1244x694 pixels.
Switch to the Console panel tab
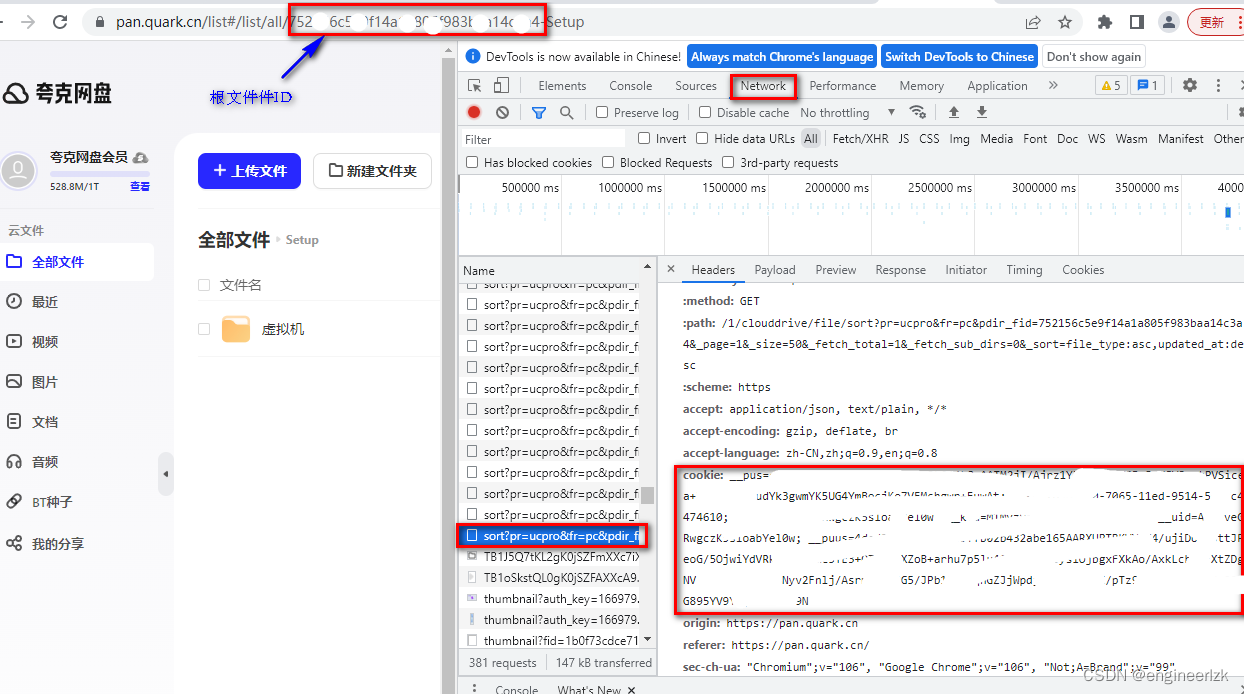tap(631, 86)
